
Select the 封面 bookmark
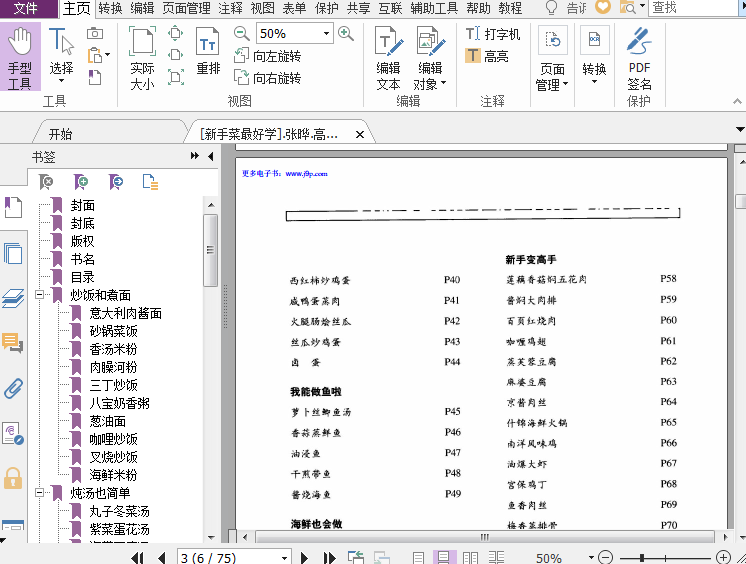[x=83, y=205]
